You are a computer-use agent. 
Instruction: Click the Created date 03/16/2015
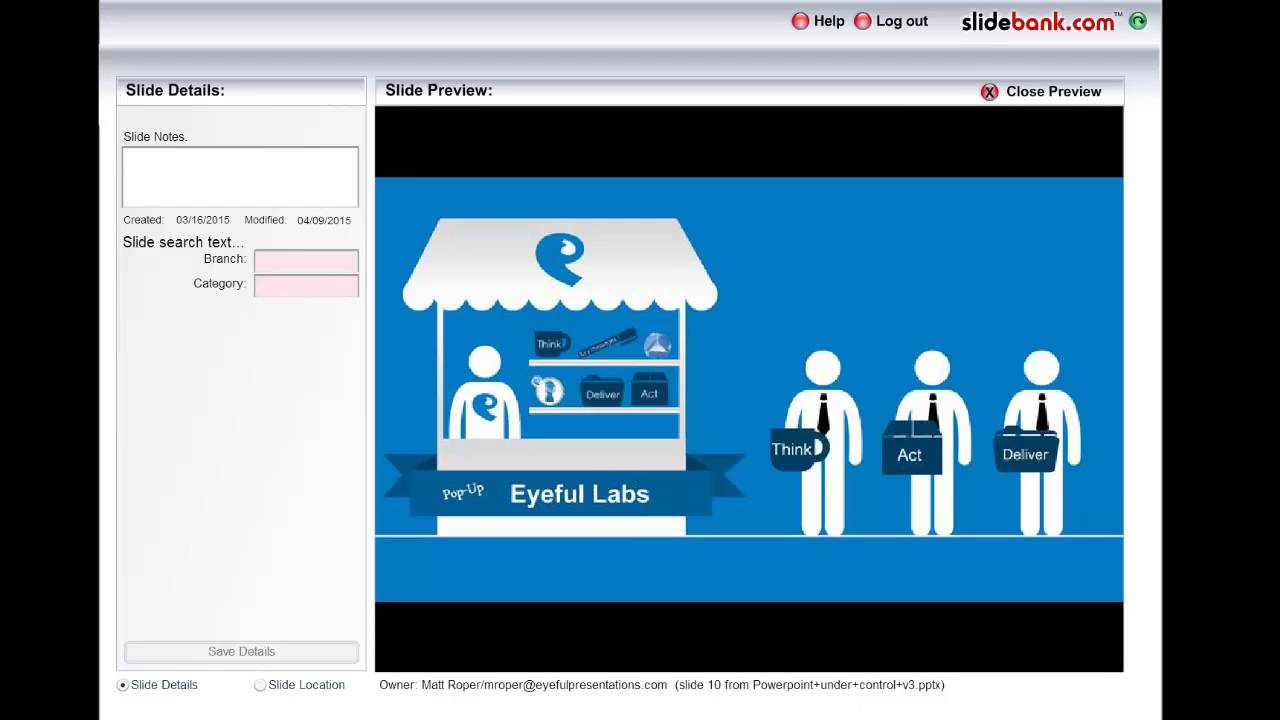[203, 220]
